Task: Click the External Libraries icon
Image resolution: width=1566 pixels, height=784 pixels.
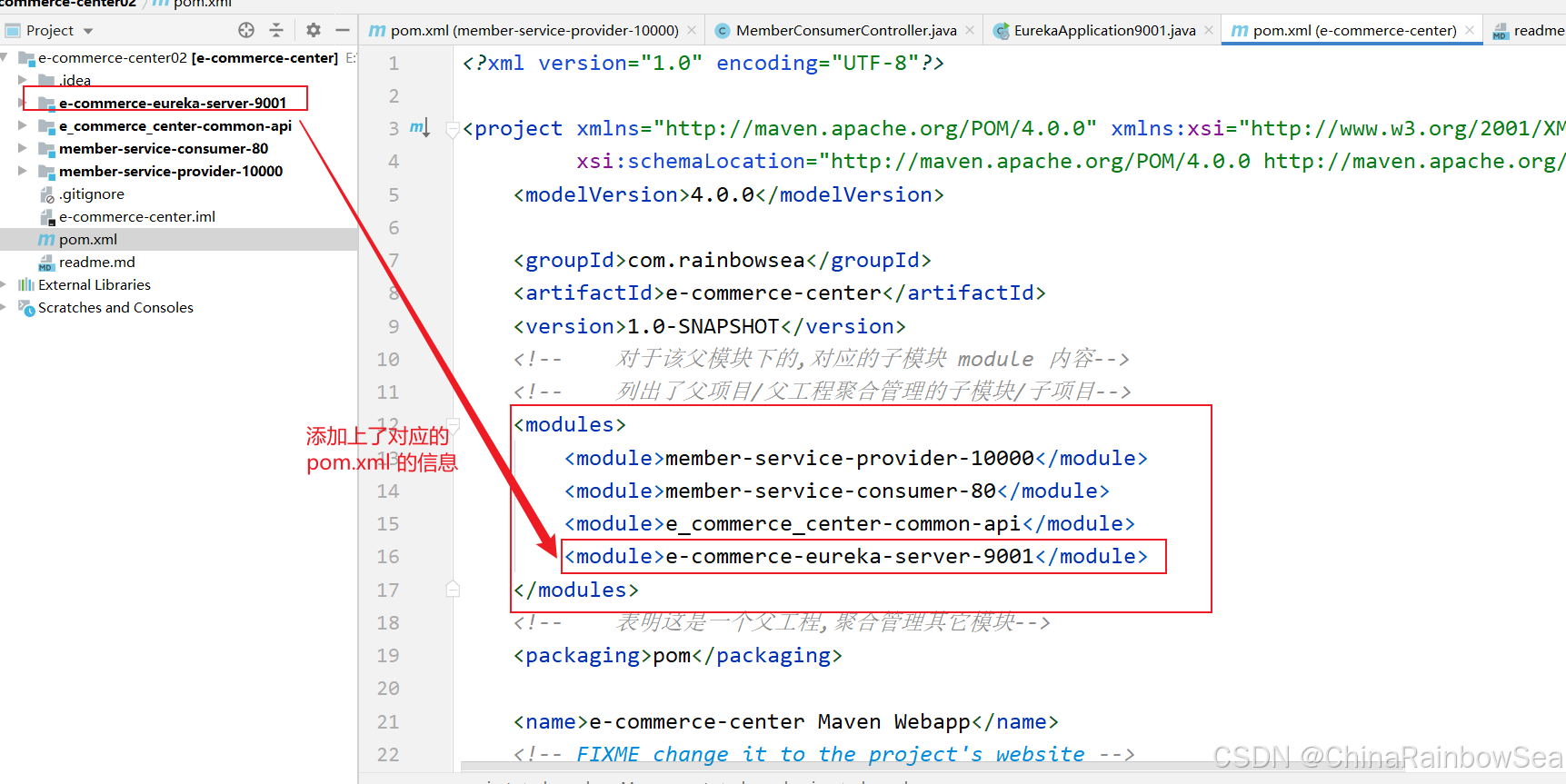Action: (x=26, y=284)
